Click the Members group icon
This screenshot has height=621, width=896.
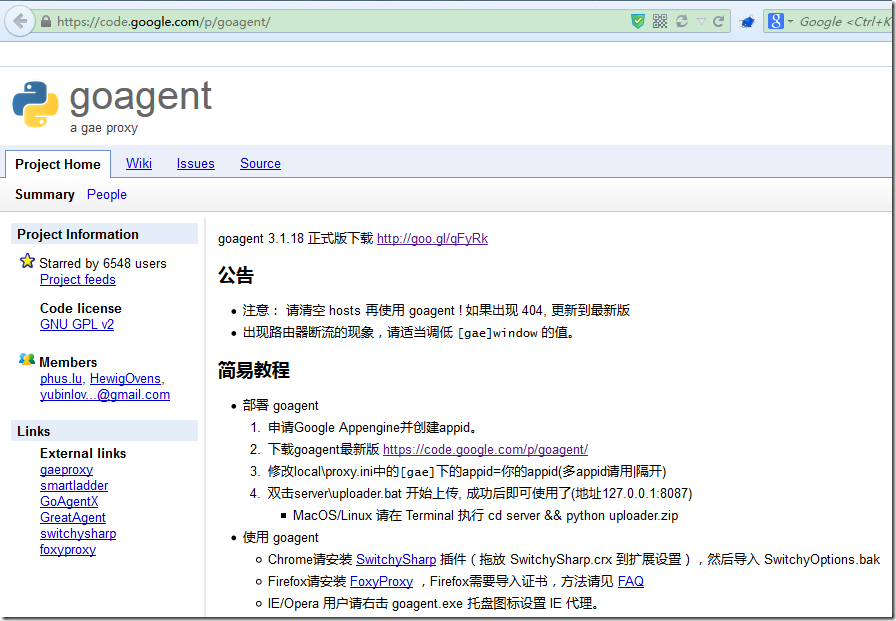click(26, 357)
